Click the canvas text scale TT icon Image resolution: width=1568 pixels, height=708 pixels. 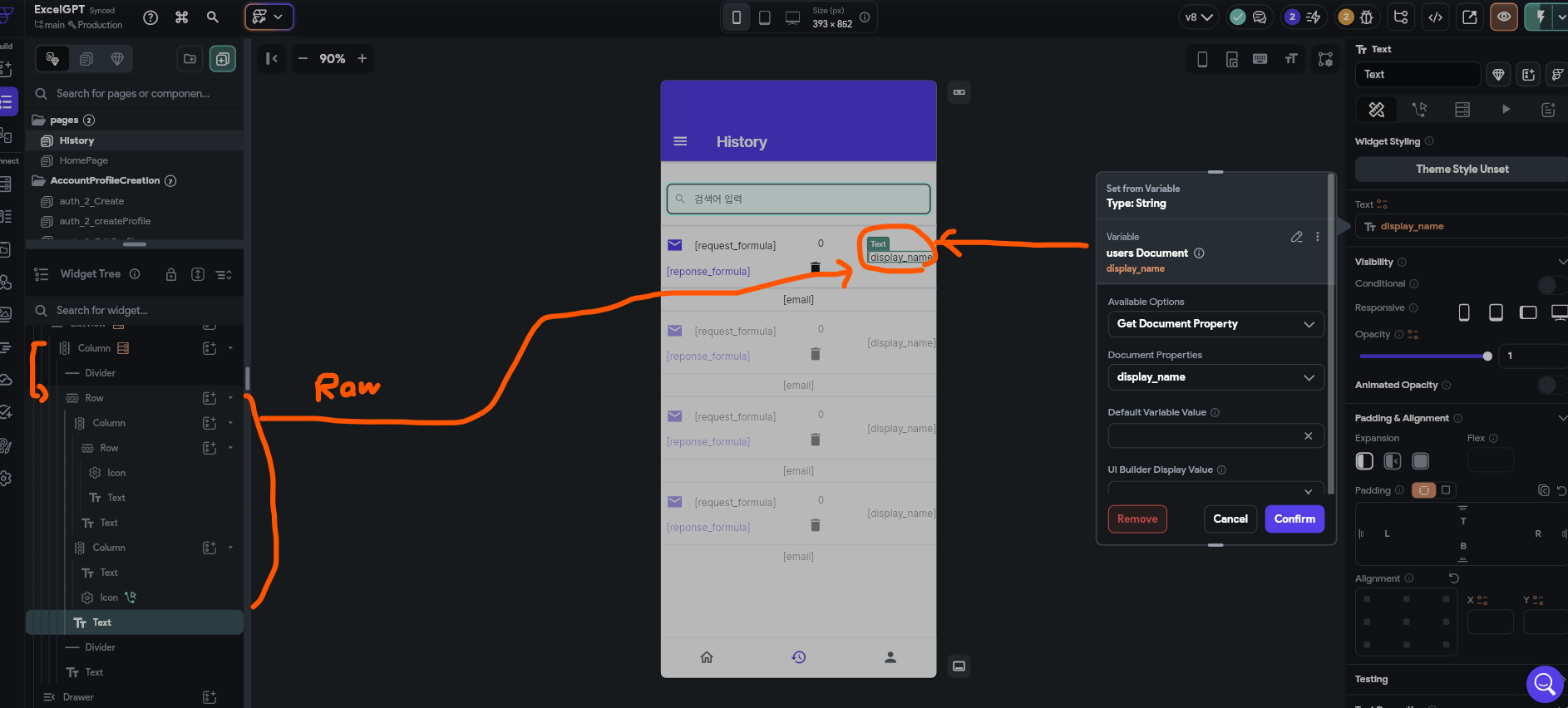[1291, 59]
